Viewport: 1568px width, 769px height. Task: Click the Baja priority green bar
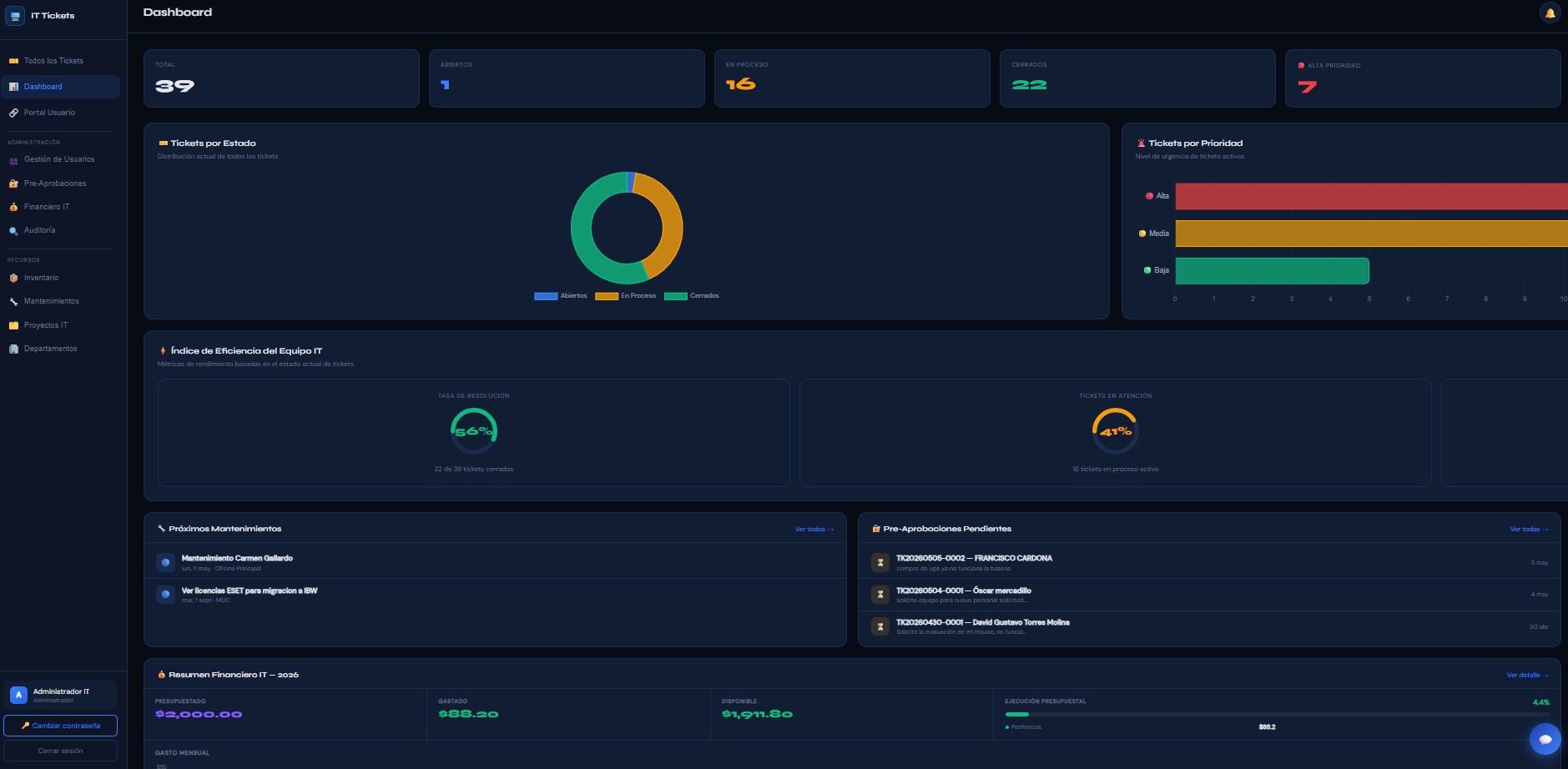(1272, 271)
